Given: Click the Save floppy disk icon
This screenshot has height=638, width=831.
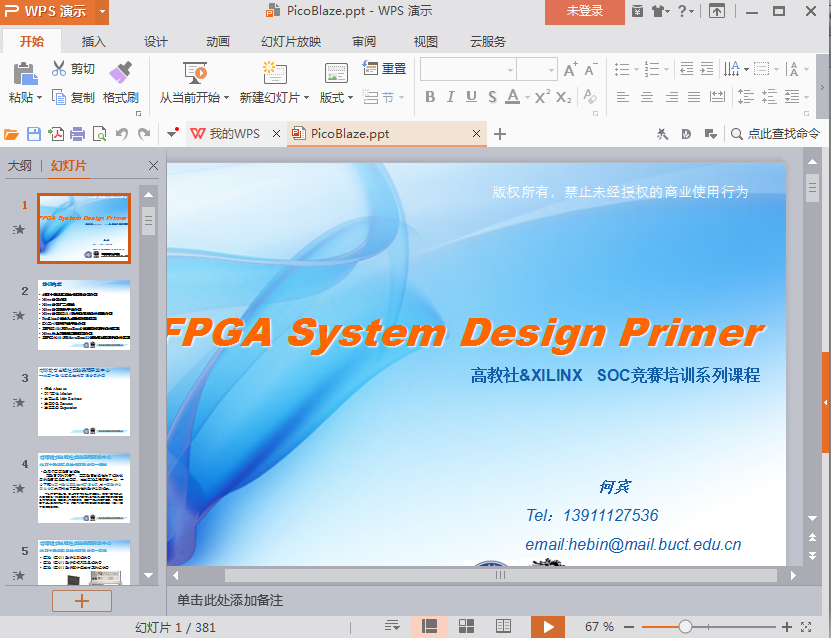Looking at the screenshot, I should coord(34,134).
